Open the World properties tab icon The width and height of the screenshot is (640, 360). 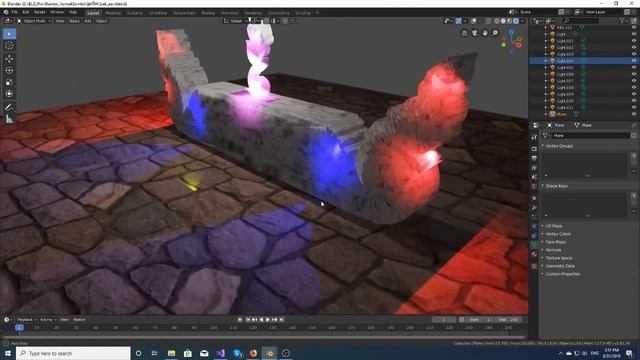[x=534, y=187]
